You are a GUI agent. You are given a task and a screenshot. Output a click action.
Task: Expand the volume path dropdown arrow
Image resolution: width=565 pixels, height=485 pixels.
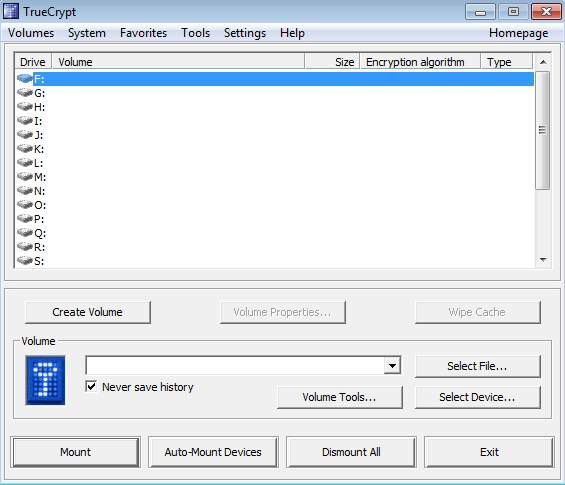pyautogui.click(x=392, y=366)
